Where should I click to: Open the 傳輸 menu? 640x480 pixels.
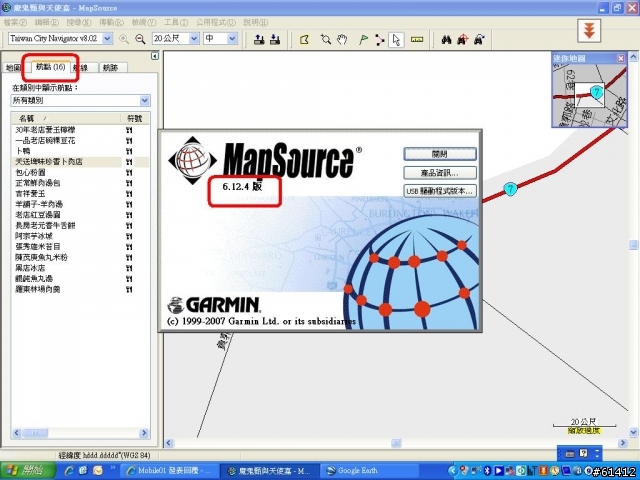[111, 22]
